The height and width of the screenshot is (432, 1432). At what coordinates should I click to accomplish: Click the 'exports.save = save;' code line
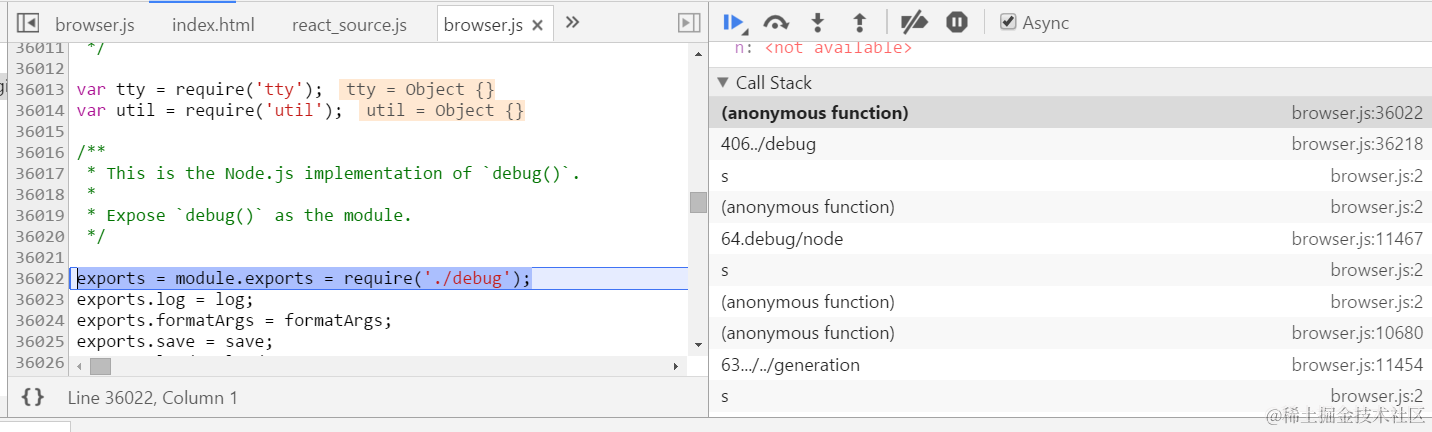(x=175, y=341)
